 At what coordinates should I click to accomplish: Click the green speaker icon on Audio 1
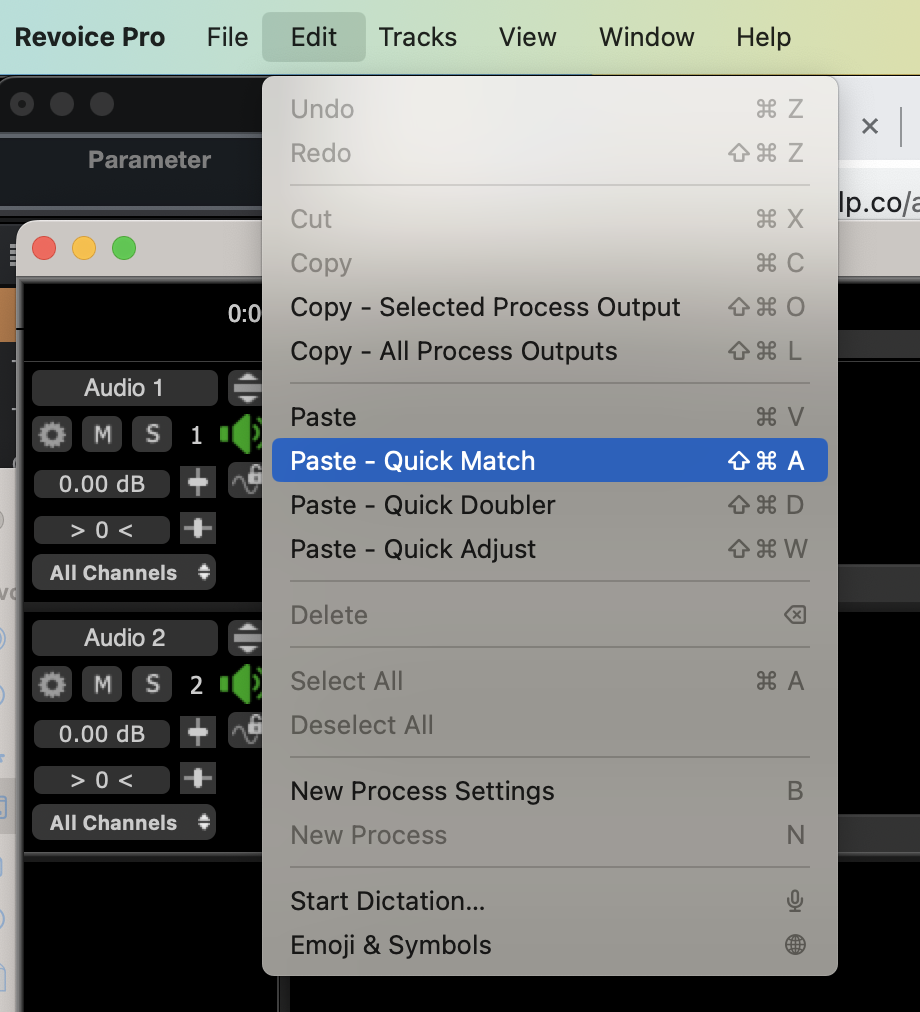pos(240,434)
